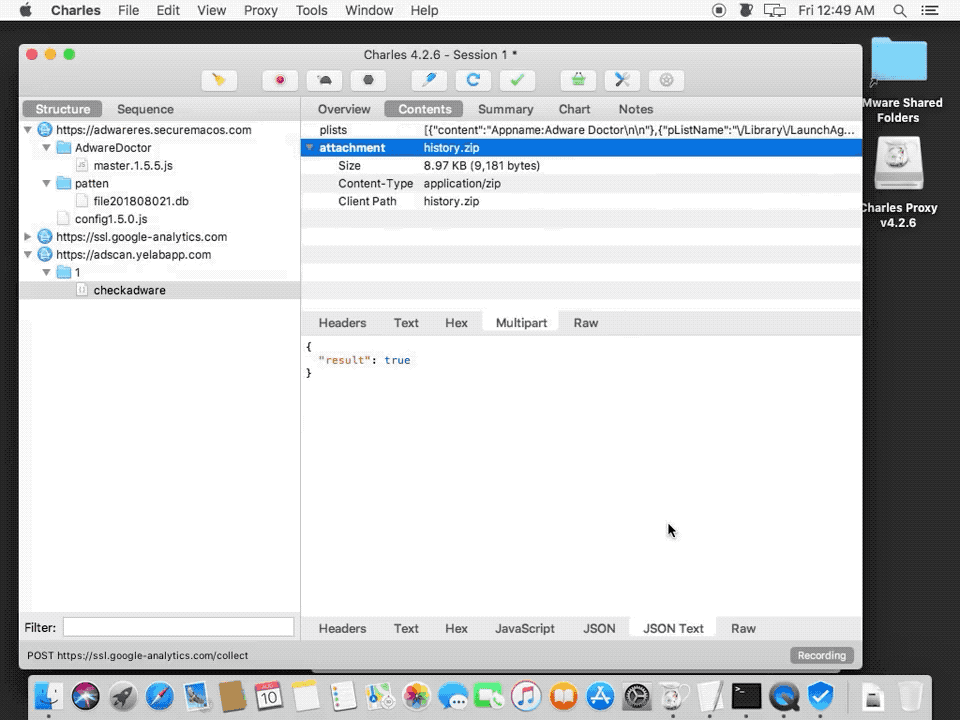The height and width of the screenshot is (720, 960).
Task: Select the plists row in multipart table
Action: point(582,130)
